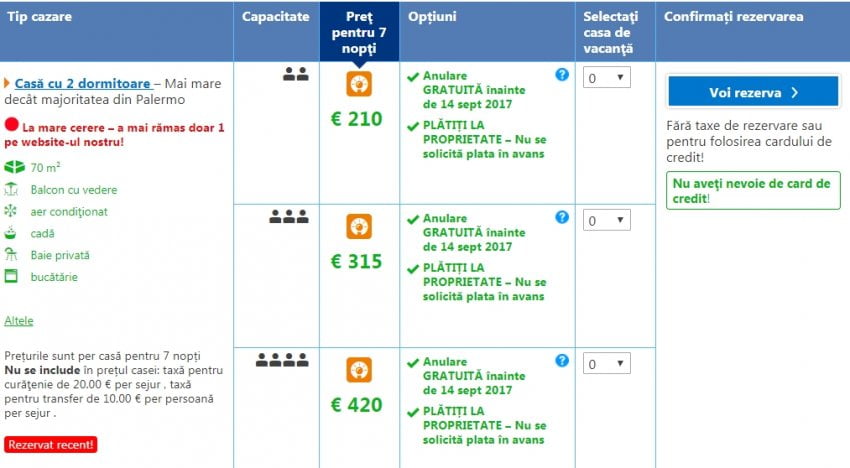
Task: Click the three-person capacity icon
Action: click(x=289, y=216)
